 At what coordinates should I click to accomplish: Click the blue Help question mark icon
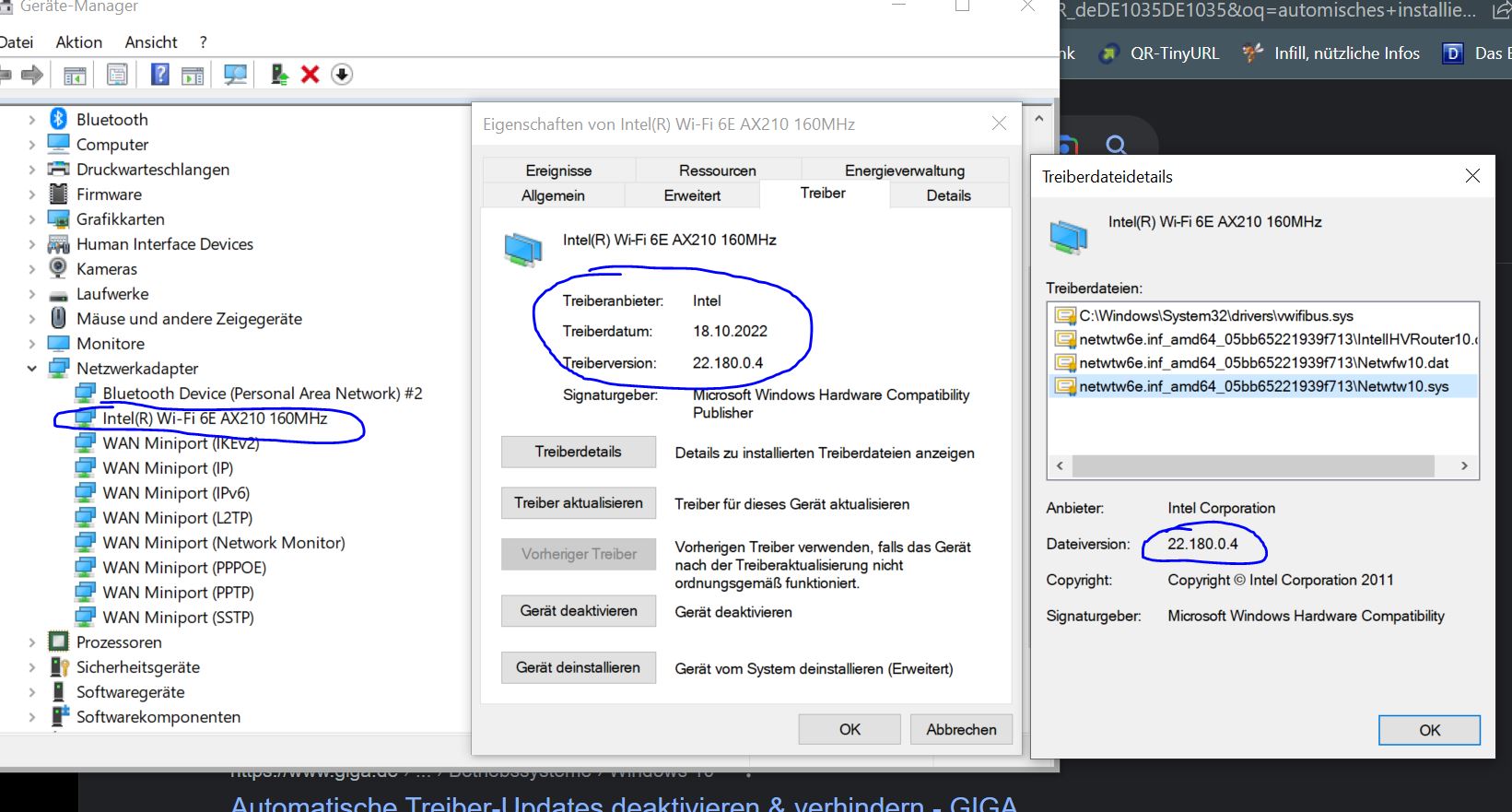(x=160, y=75)
